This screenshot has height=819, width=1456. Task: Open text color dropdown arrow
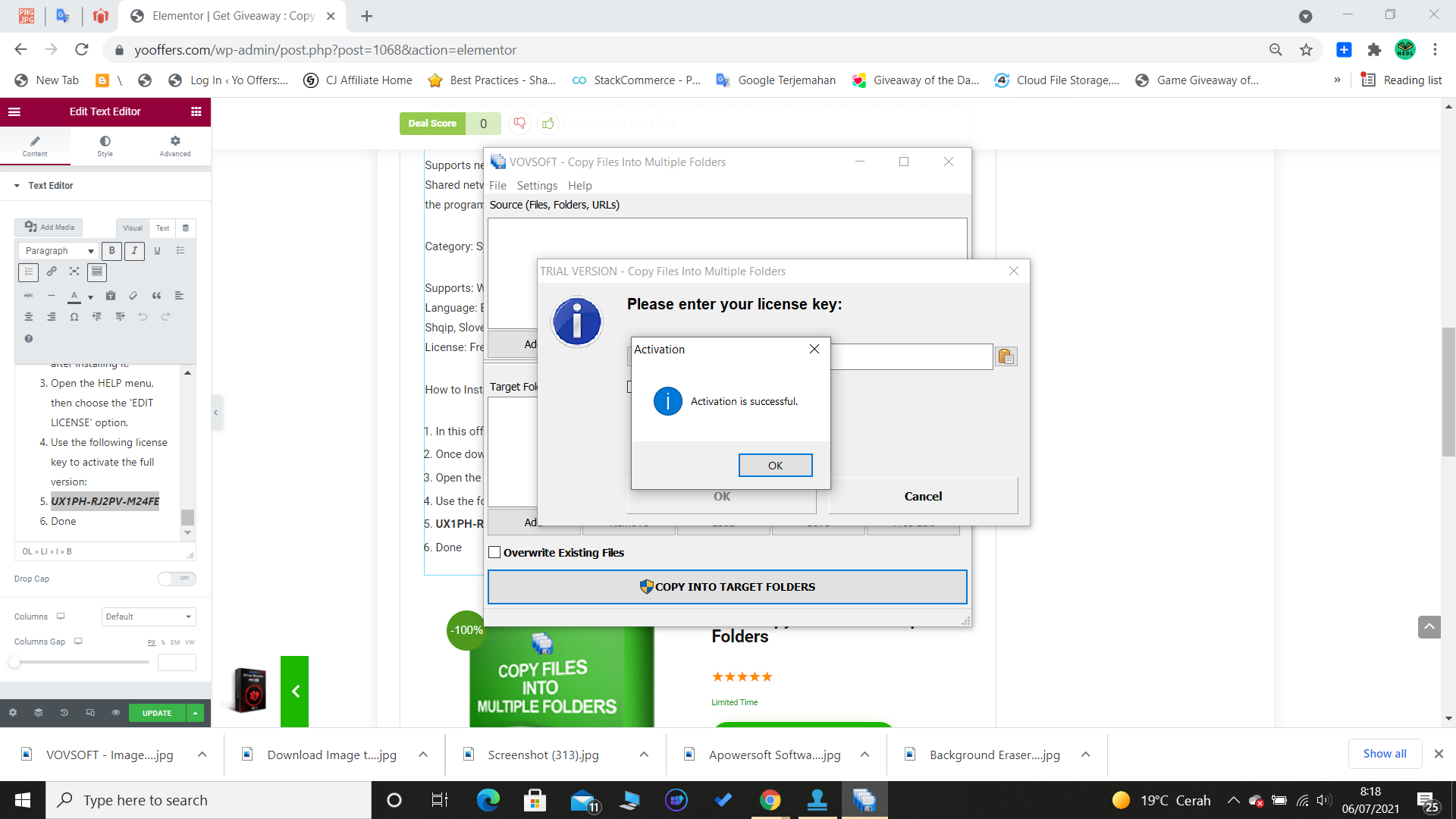pos(90,297)
